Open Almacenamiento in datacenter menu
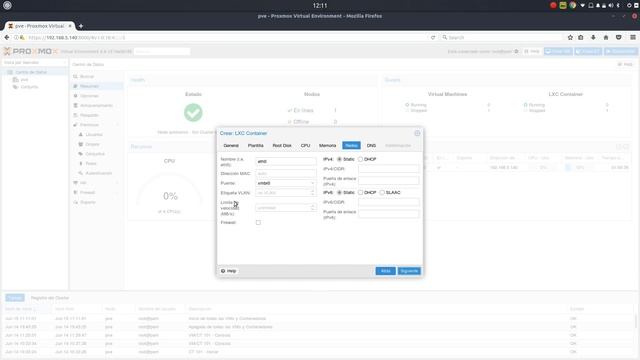The height and width of the screenshot is (360, 640). point(96,105)
